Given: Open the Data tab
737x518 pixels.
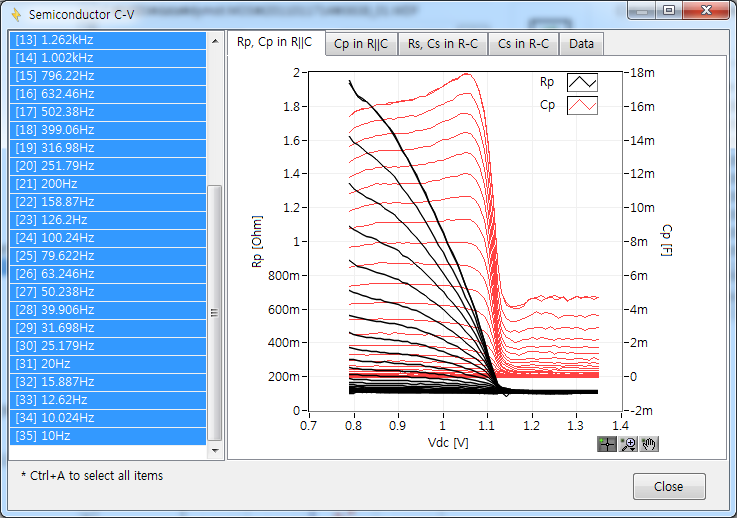Looking at the screenshot, I should 581,44.
